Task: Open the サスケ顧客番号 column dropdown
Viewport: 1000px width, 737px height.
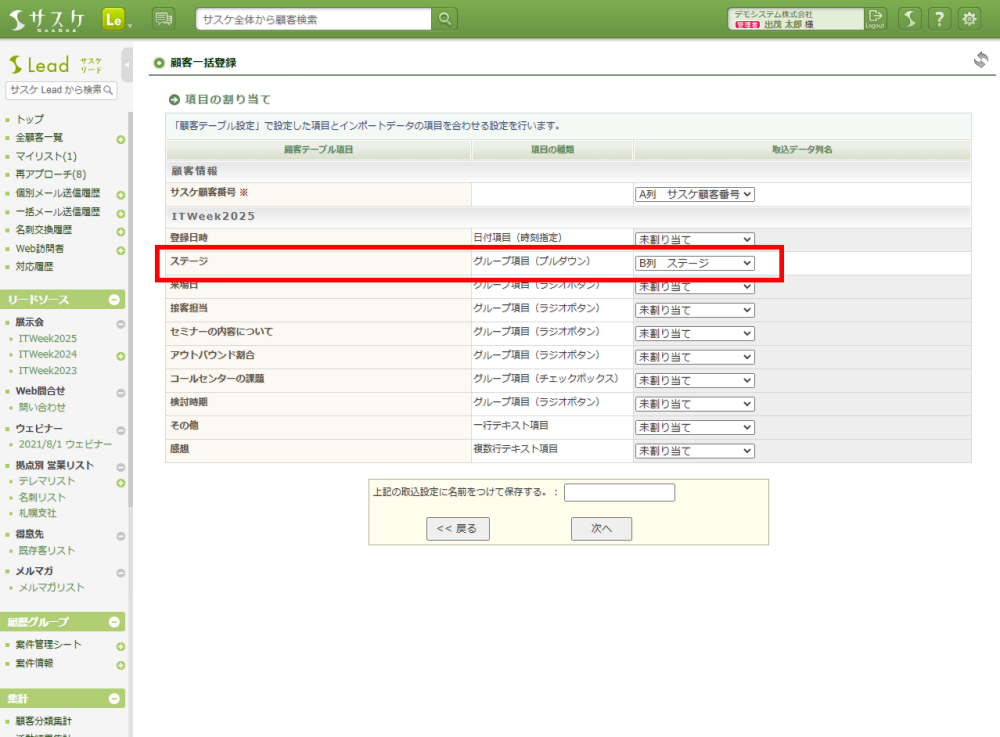Action: point(695,195)
